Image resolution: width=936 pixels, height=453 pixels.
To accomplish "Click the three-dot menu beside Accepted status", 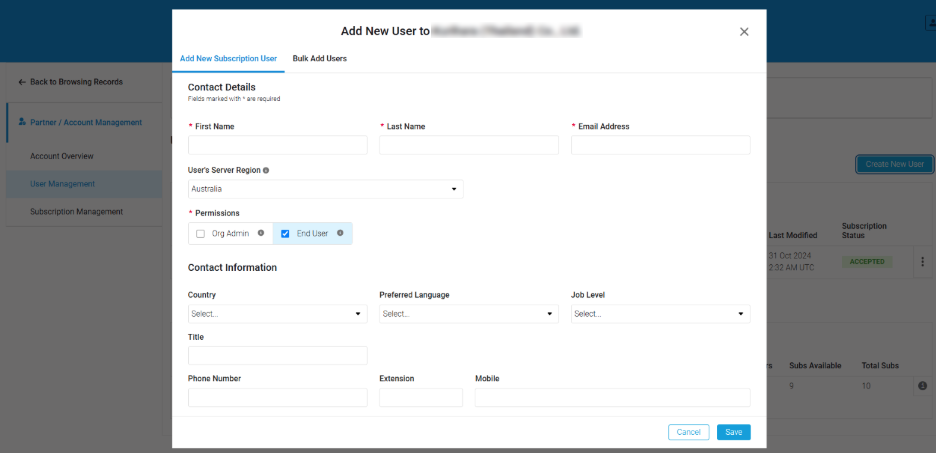I will point(922,261).
